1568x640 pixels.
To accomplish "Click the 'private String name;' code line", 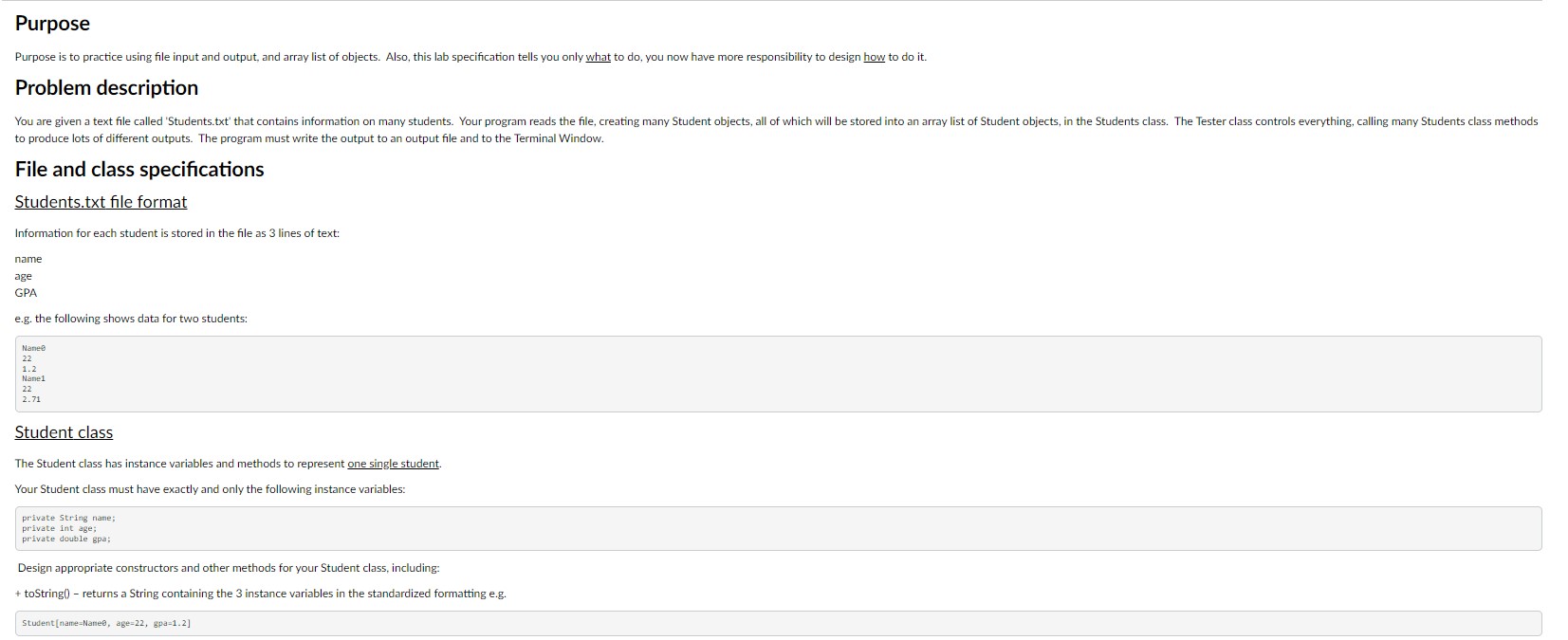I will tap(68, 519).
